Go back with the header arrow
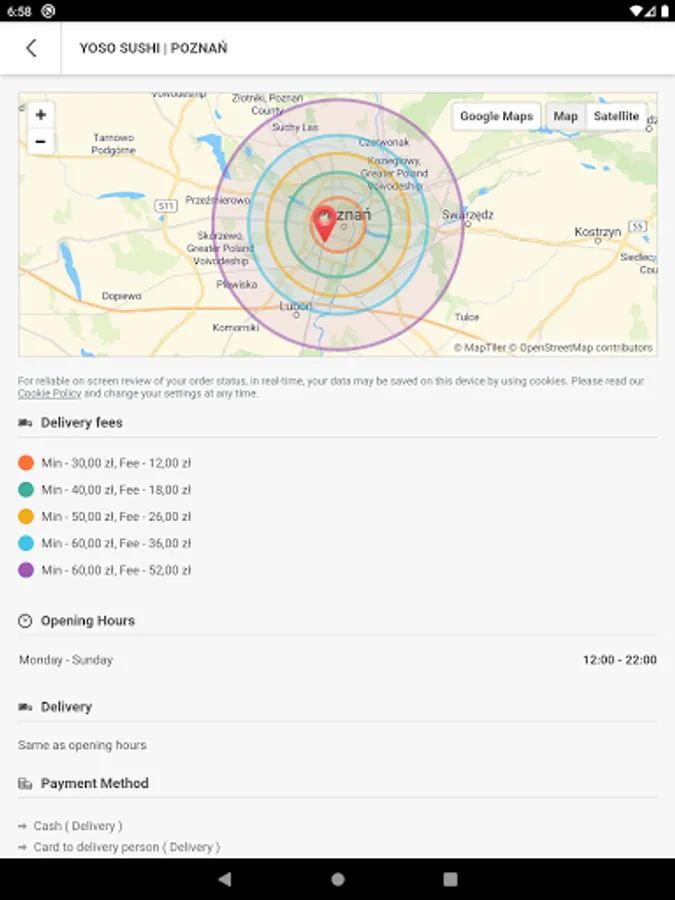 click(31, 48)
